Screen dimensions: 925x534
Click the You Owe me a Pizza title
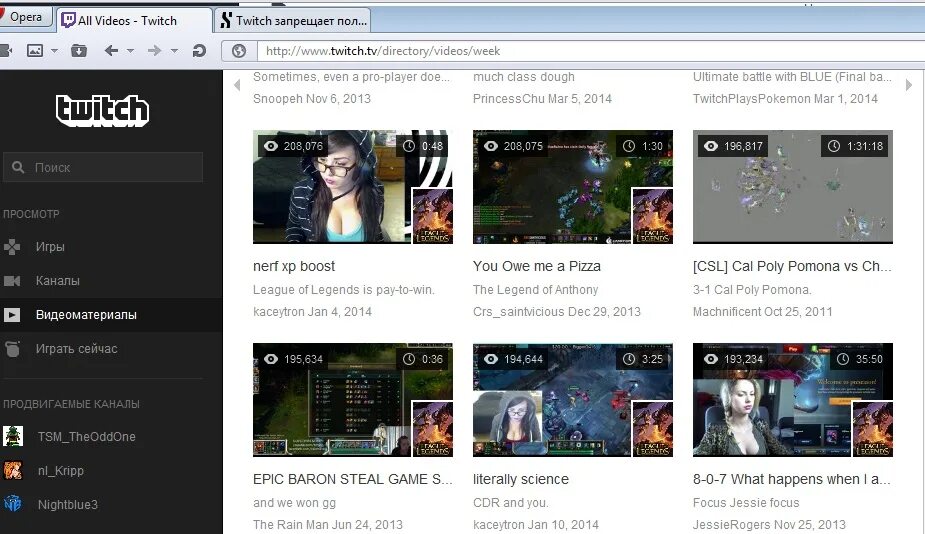tap(537, 266)
